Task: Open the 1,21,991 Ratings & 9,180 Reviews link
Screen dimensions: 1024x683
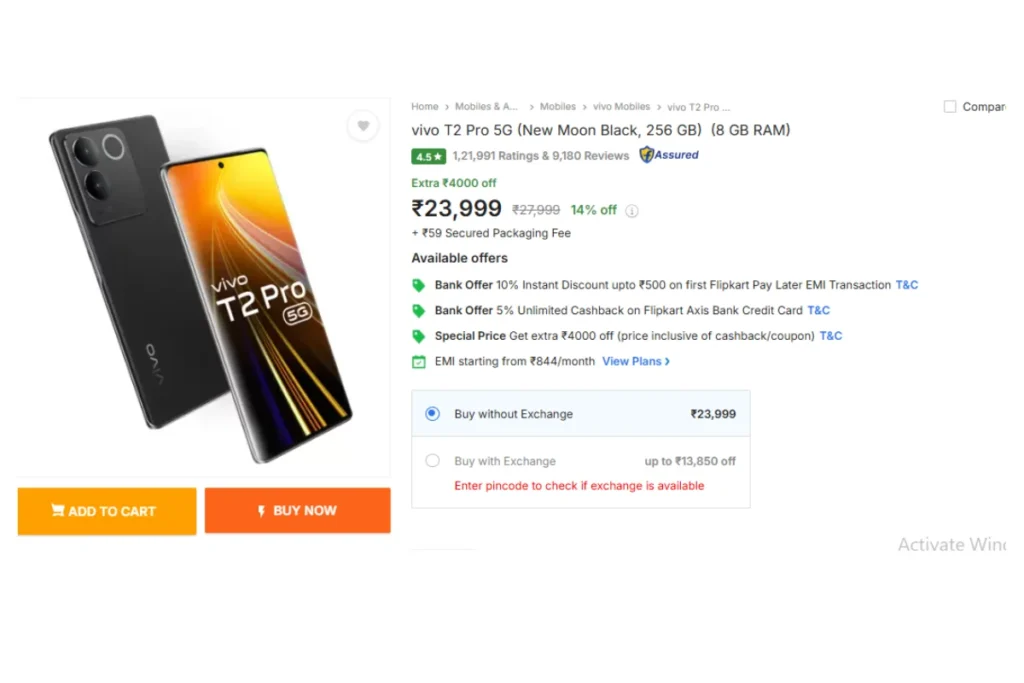Action: point(541,156)
